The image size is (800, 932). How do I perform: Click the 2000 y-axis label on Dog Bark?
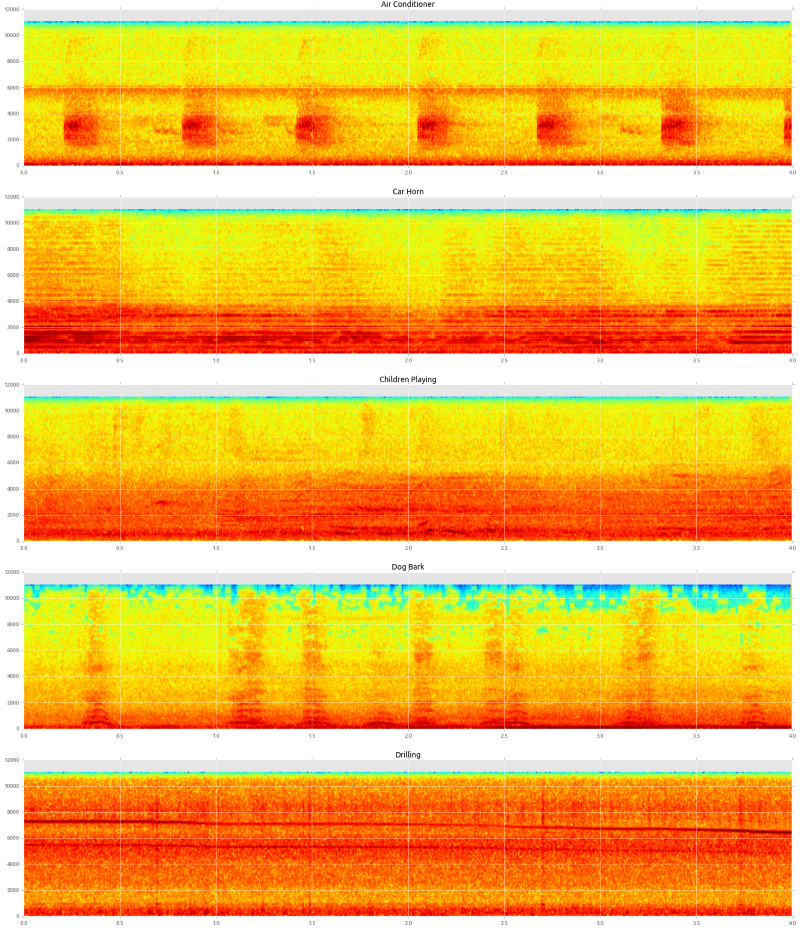[x=13, y=702]
